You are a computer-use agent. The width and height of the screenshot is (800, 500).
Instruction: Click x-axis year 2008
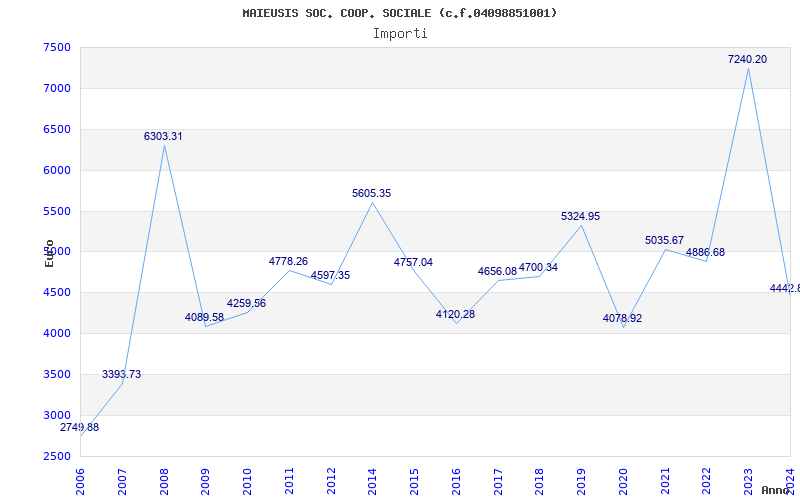(164, 481)
